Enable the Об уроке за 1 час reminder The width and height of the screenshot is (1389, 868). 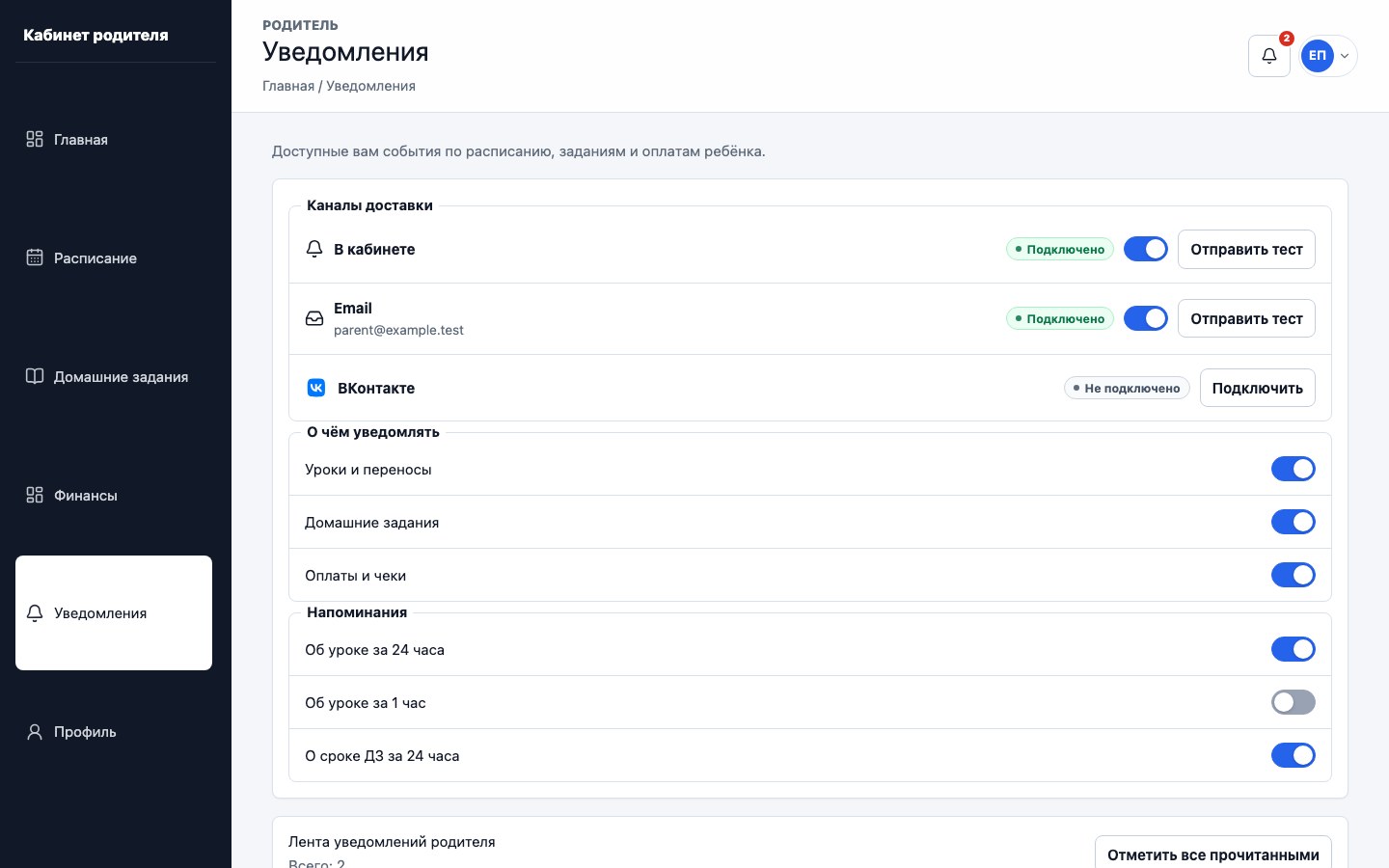[x=1294, y=702]
